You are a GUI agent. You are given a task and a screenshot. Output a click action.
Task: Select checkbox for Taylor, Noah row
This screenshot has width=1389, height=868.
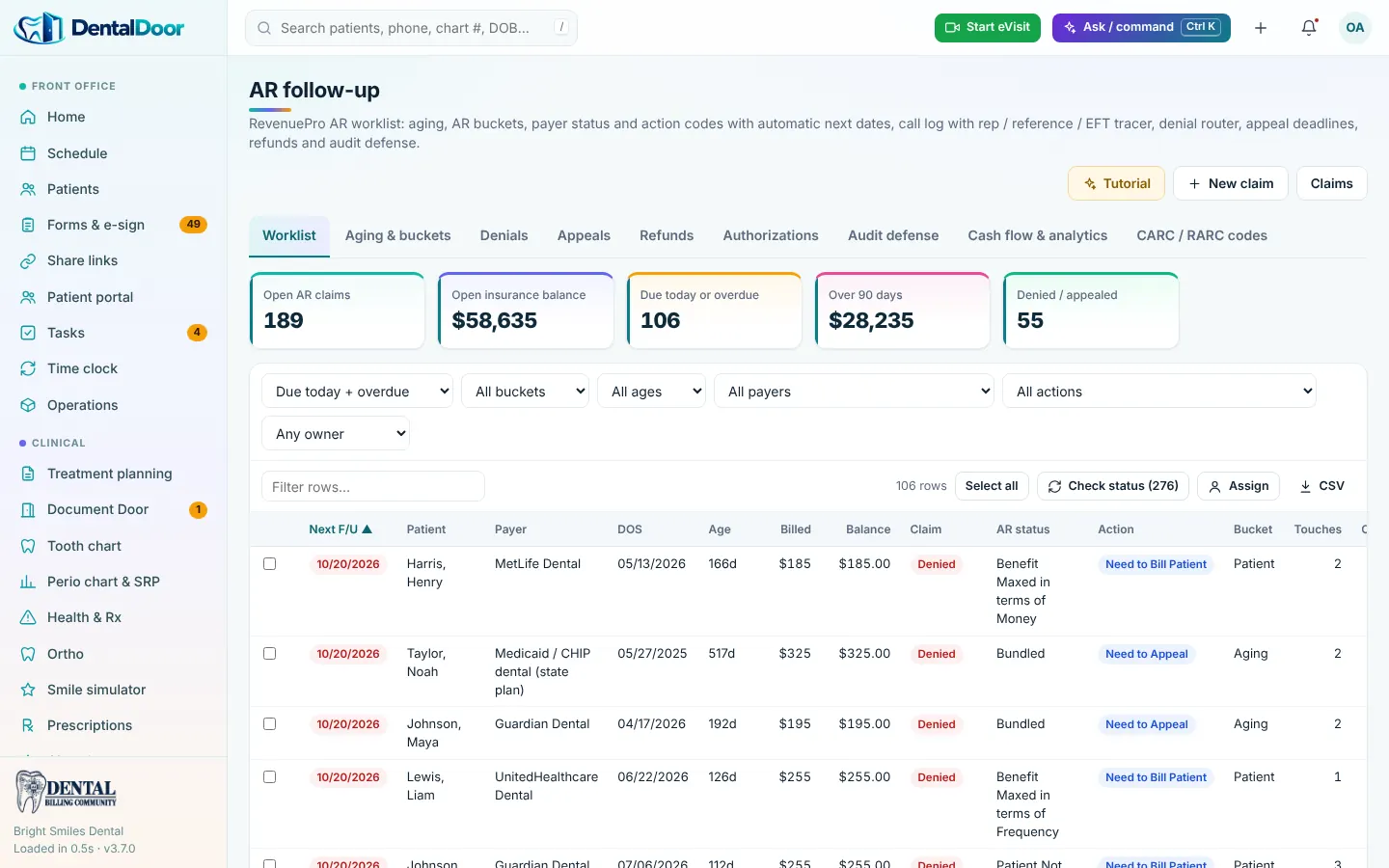[x=270, y=654]
